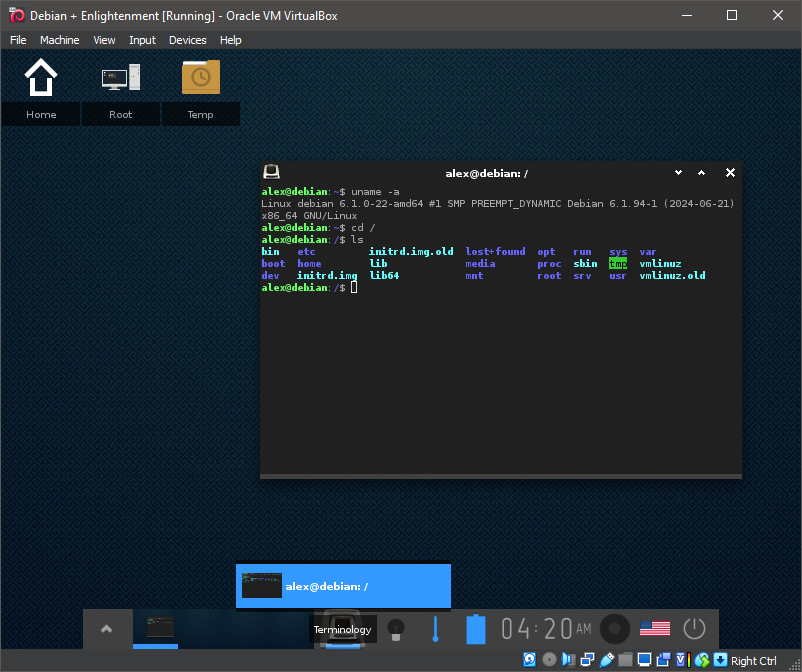
Task: Shade the terminal with the down chevron
Action: coord(678,172)
